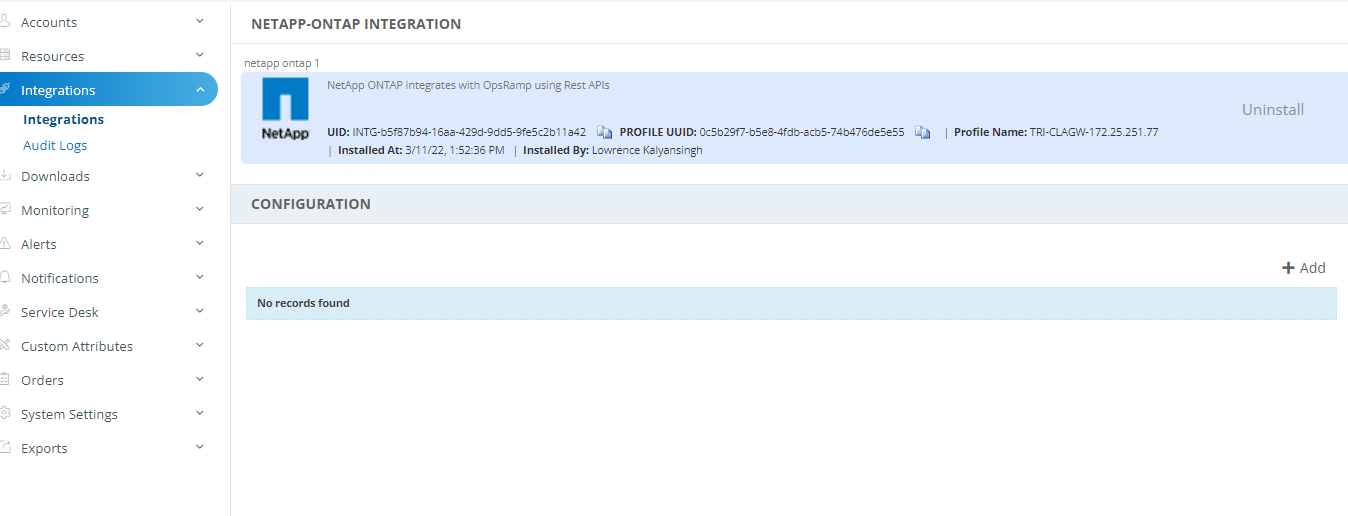Click the 'No records found' row
Viewport: 1348px width, 516px height.
tap(791, 303)
